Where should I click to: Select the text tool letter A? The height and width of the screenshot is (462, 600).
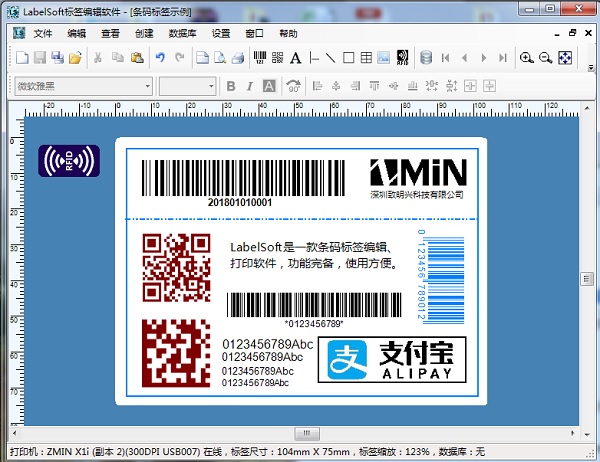[295, 58]
